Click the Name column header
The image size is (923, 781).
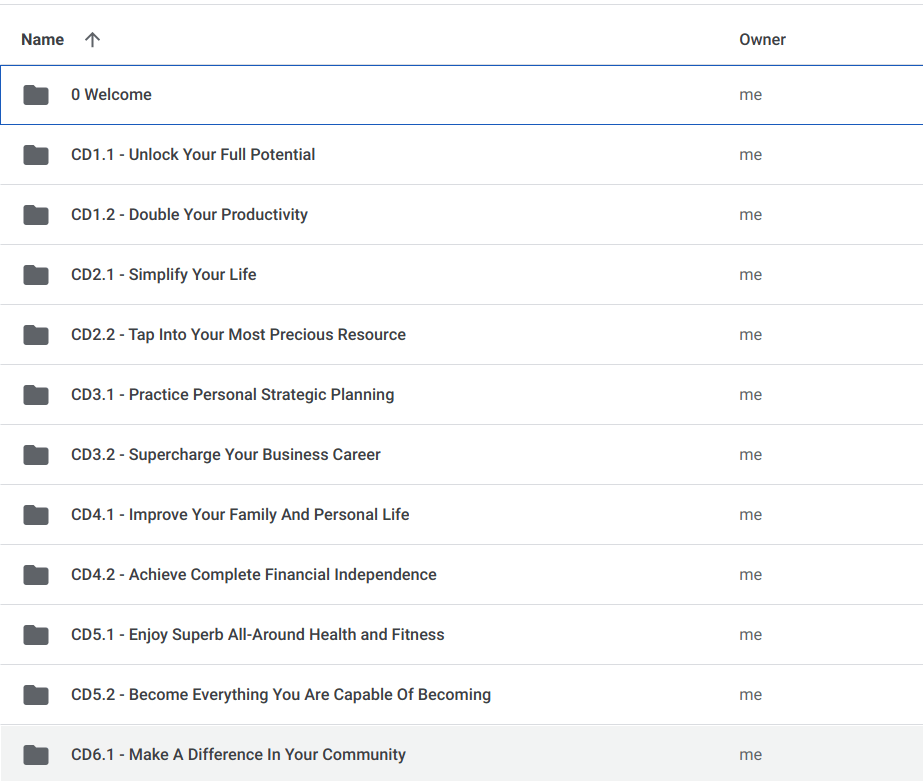coord(42,39)
